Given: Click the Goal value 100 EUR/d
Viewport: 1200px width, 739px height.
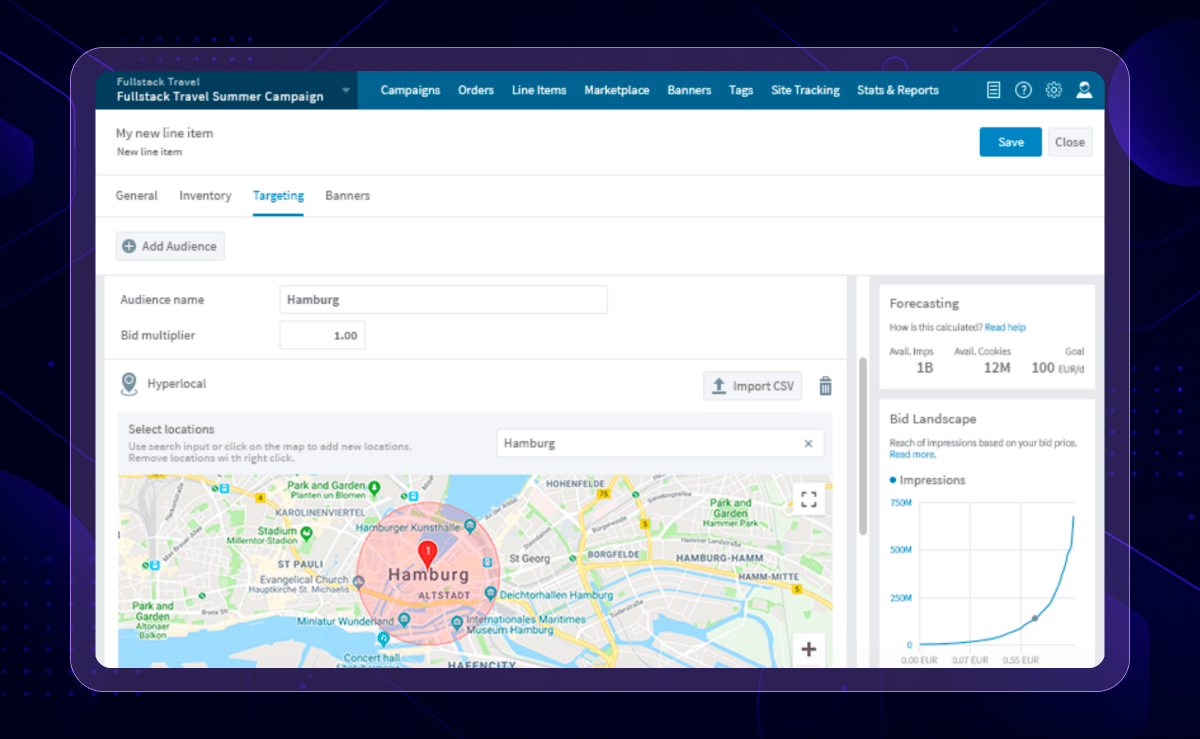Looking at the screenshot, I should coord(1057,368).
